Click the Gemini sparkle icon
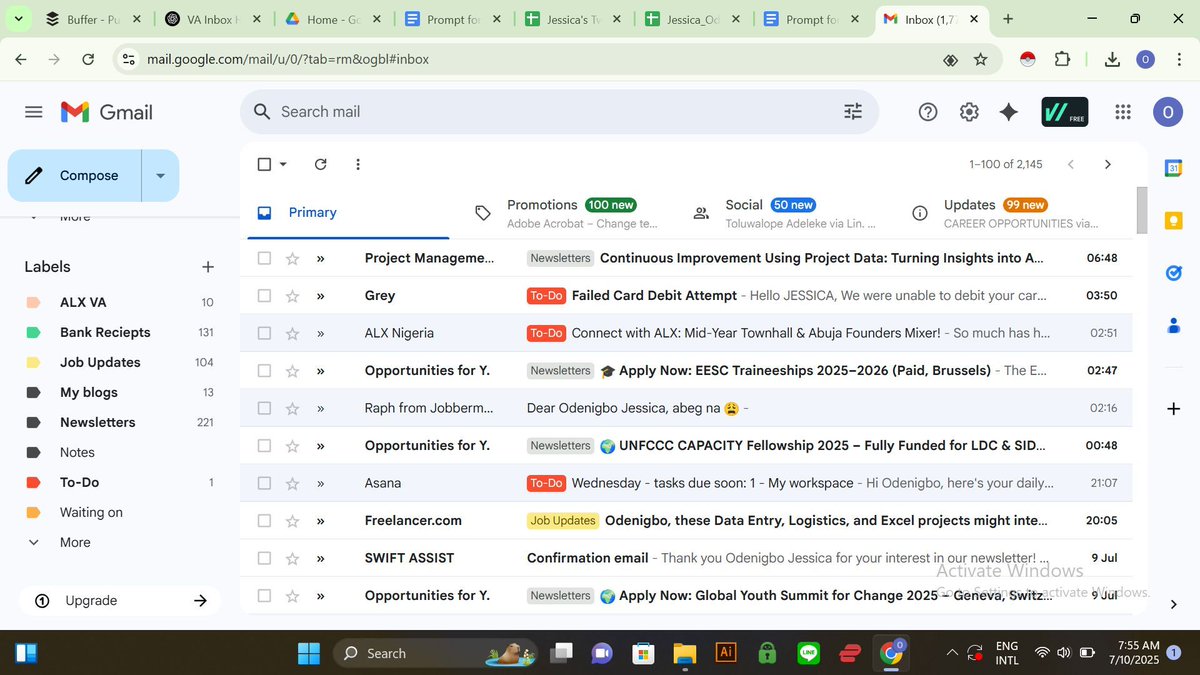Viewport: 1200px width, 675px height. click(1008, 111)
